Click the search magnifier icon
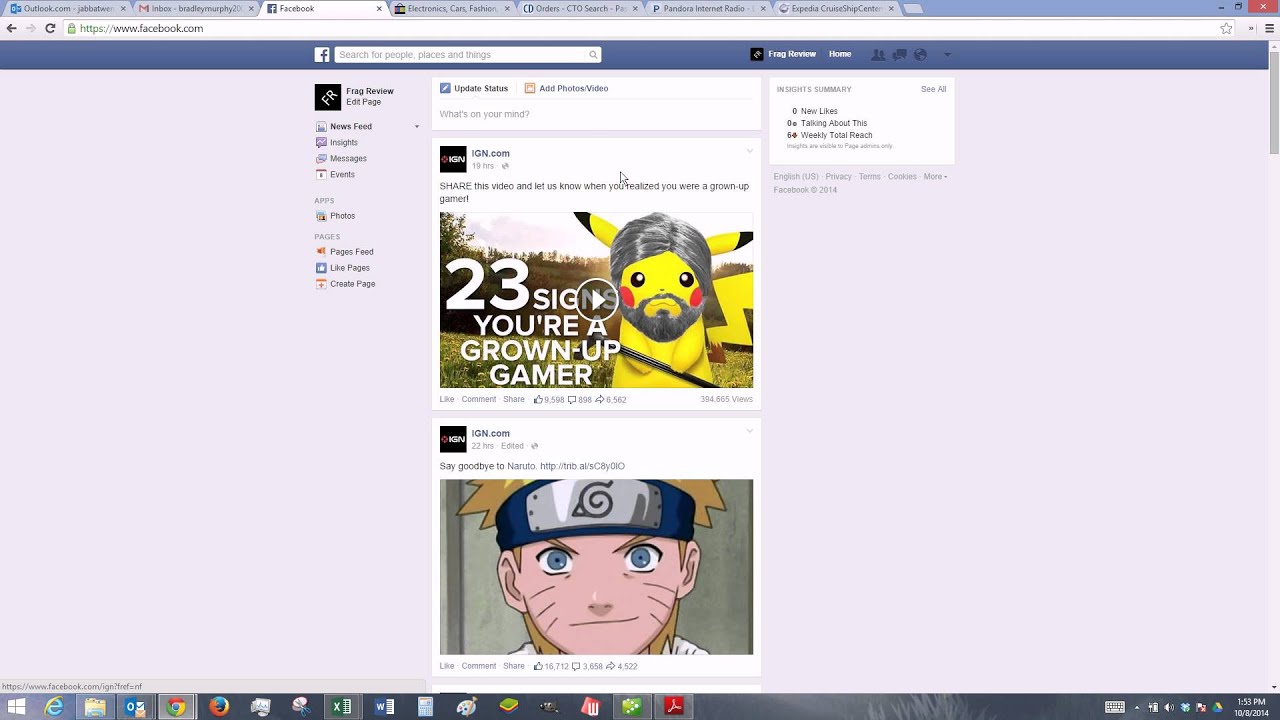The height and width of the screenshot is (720, 1280). (x=593, y=55)
